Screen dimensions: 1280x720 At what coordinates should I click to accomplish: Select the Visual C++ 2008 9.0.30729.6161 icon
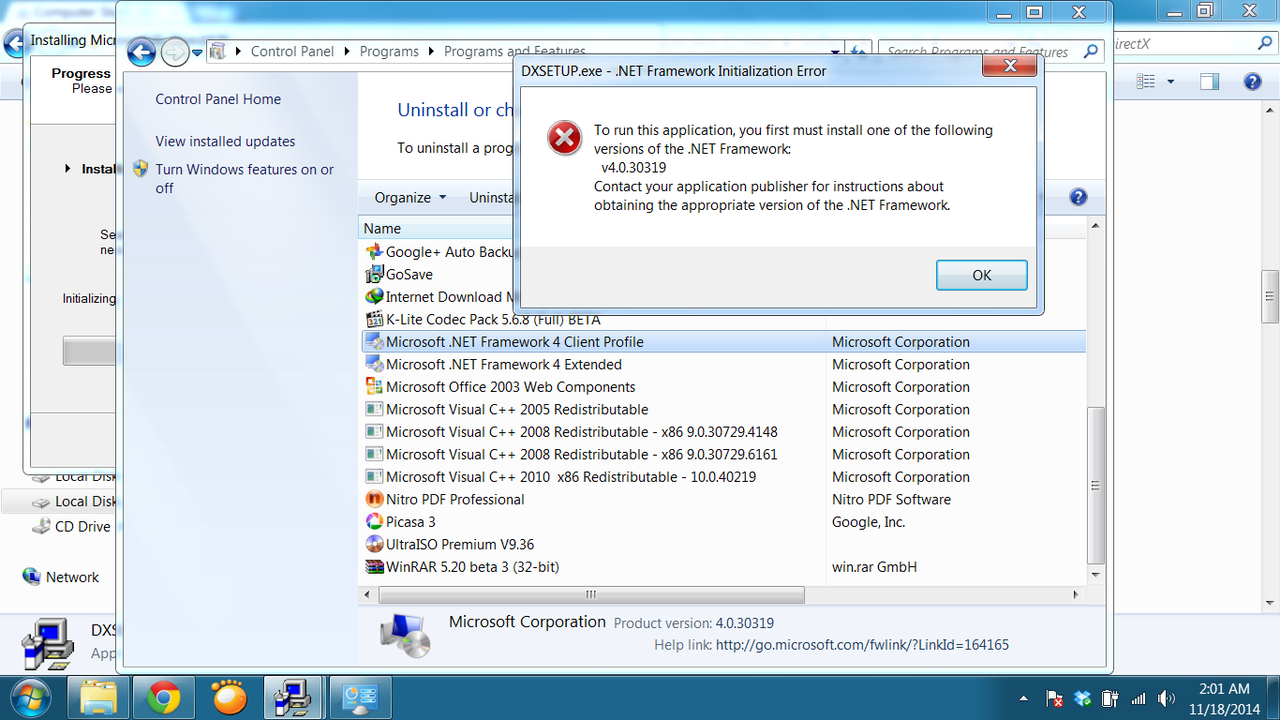pyautogui.click(x=374, y=454)
